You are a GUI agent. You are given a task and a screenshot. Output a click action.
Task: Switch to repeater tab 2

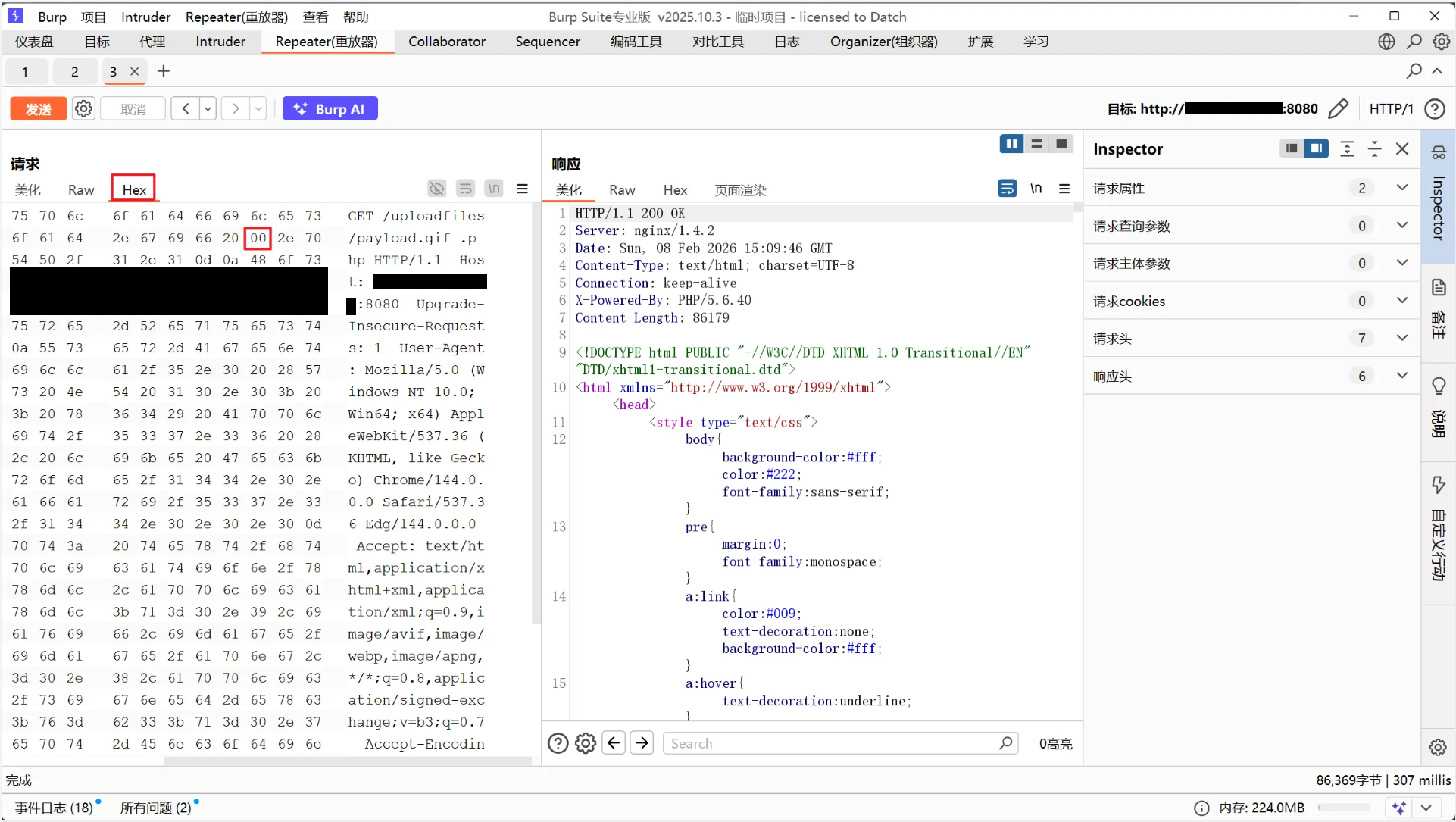(x=74, y=71)
